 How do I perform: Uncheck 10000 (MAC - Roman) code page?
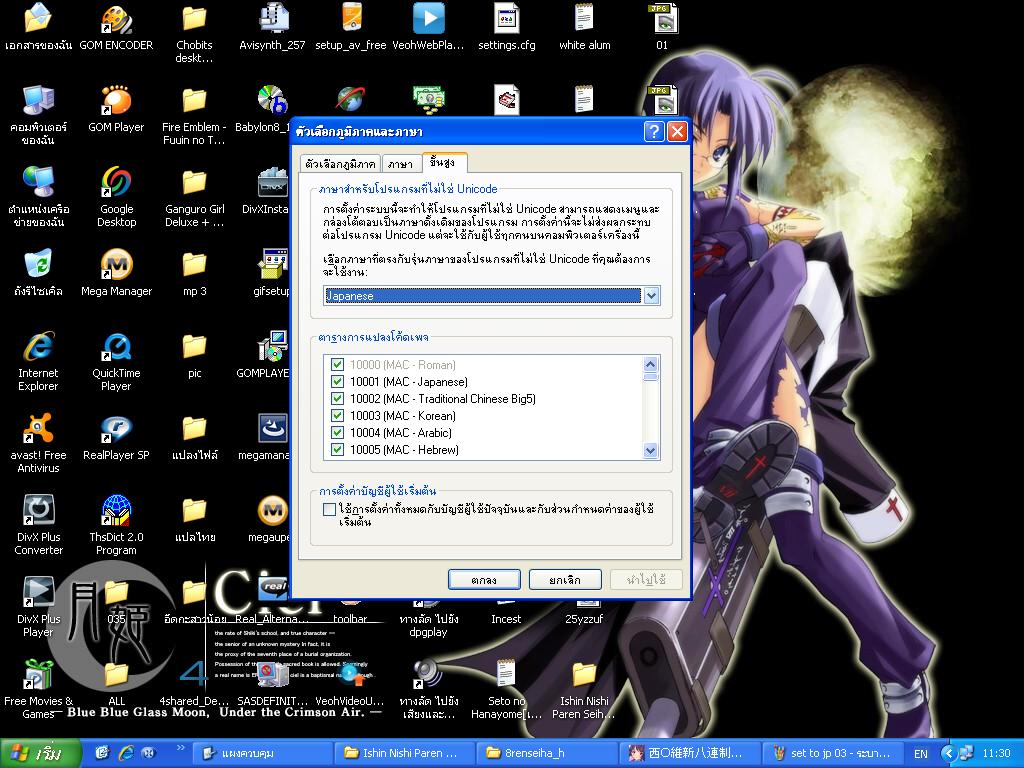tap(337, 364)
